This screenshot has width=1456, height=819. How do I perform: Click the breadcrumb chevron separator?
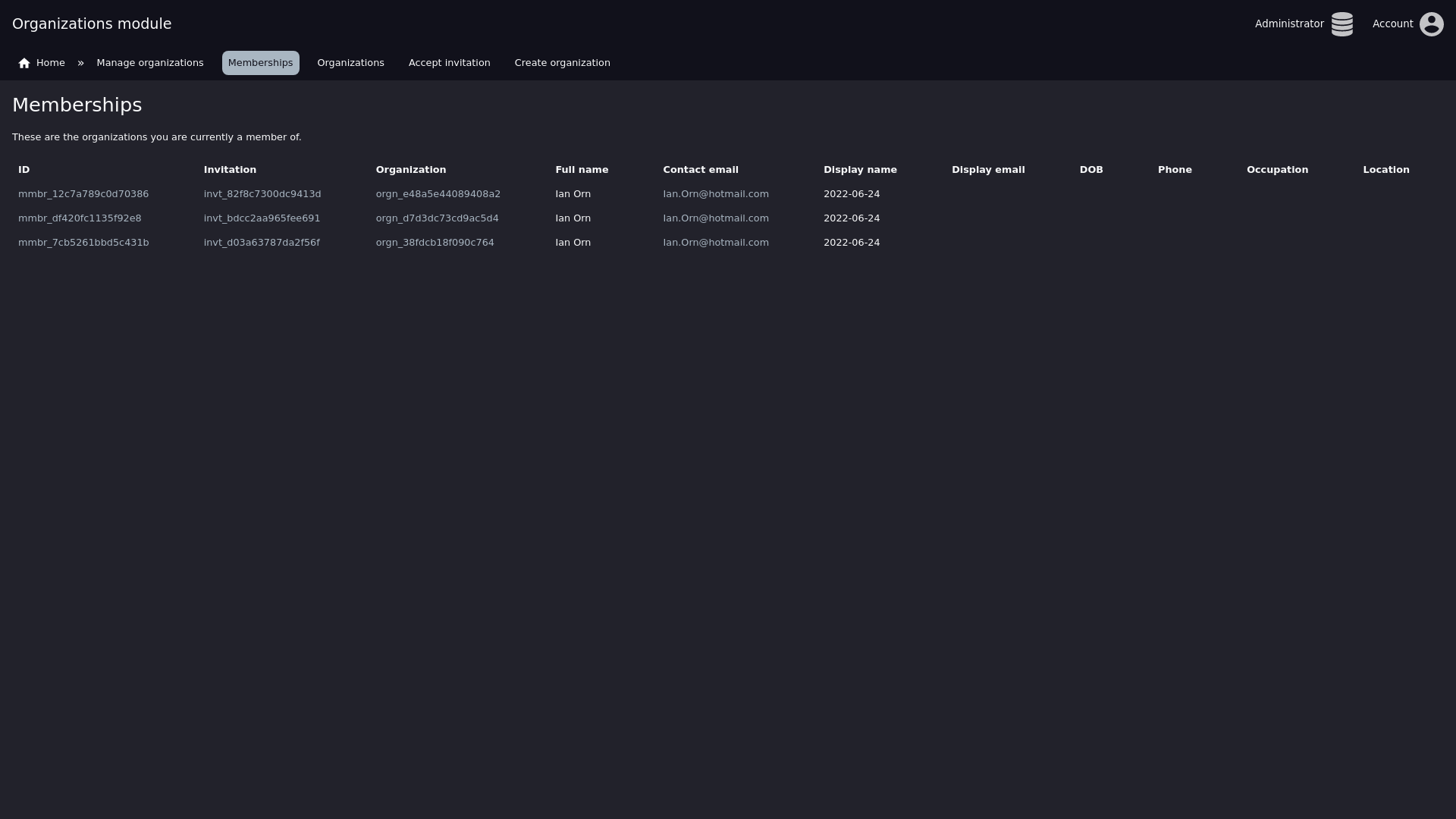tap(80, 63)
